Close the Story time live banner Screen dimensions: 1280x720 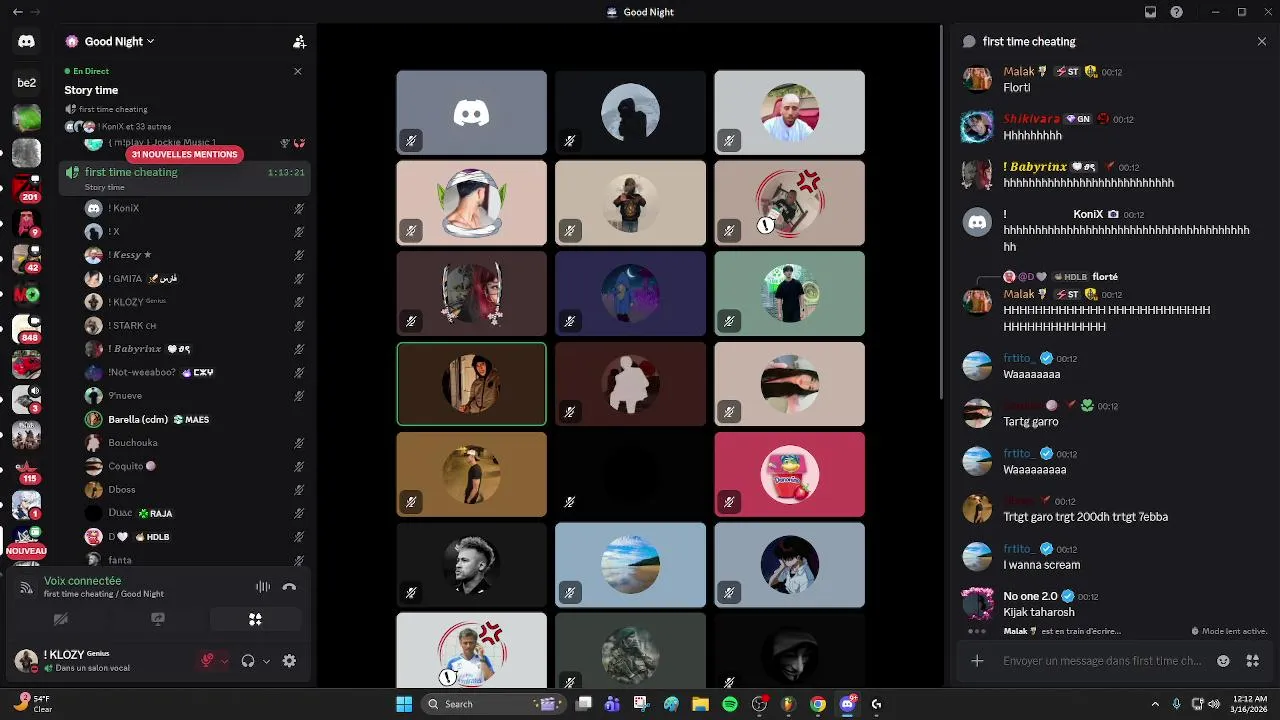[x=297, y=71]
